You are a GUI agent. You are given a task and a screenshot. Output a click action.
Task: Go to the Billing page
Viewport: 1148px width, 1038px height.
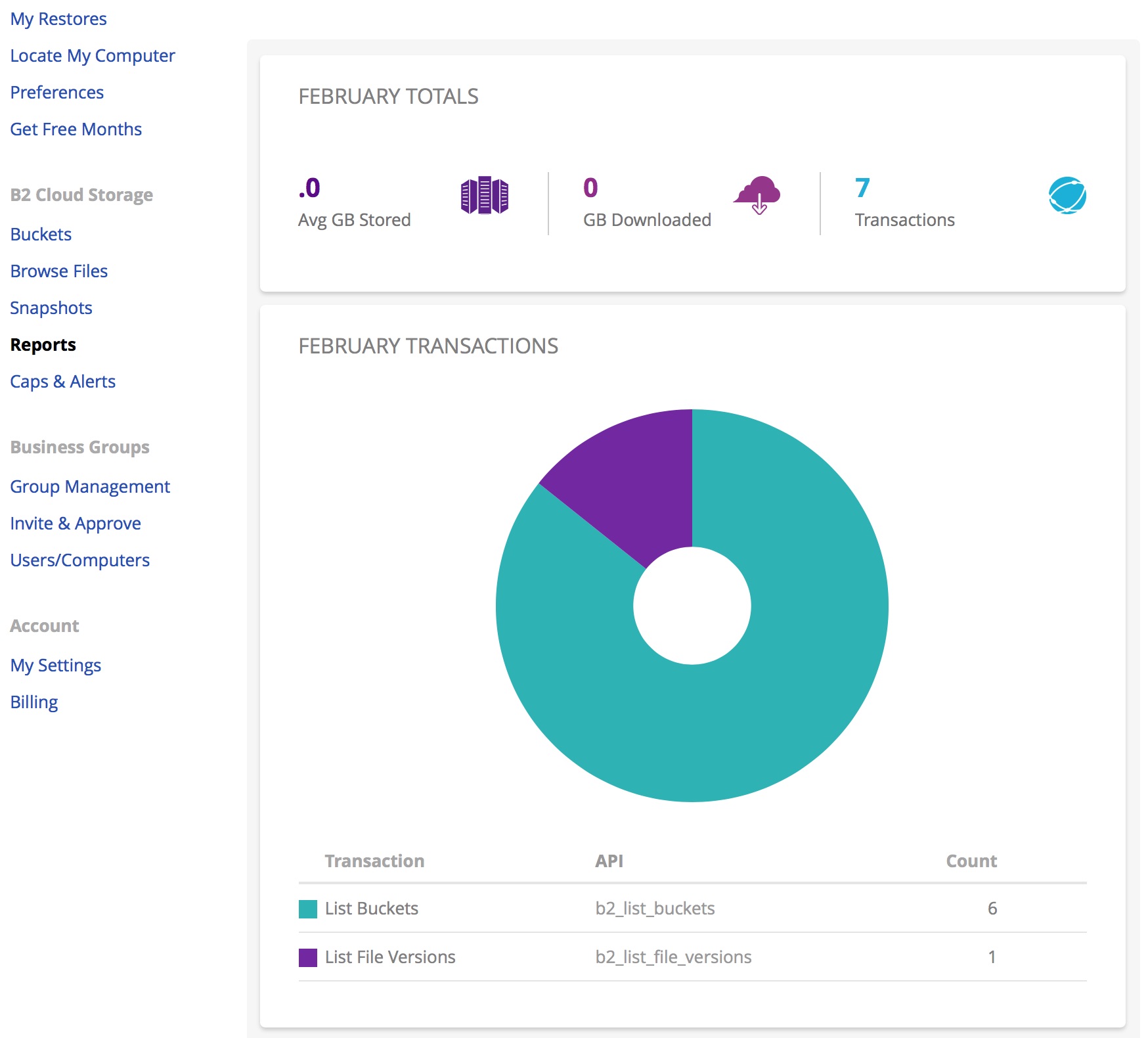[34, 702]
